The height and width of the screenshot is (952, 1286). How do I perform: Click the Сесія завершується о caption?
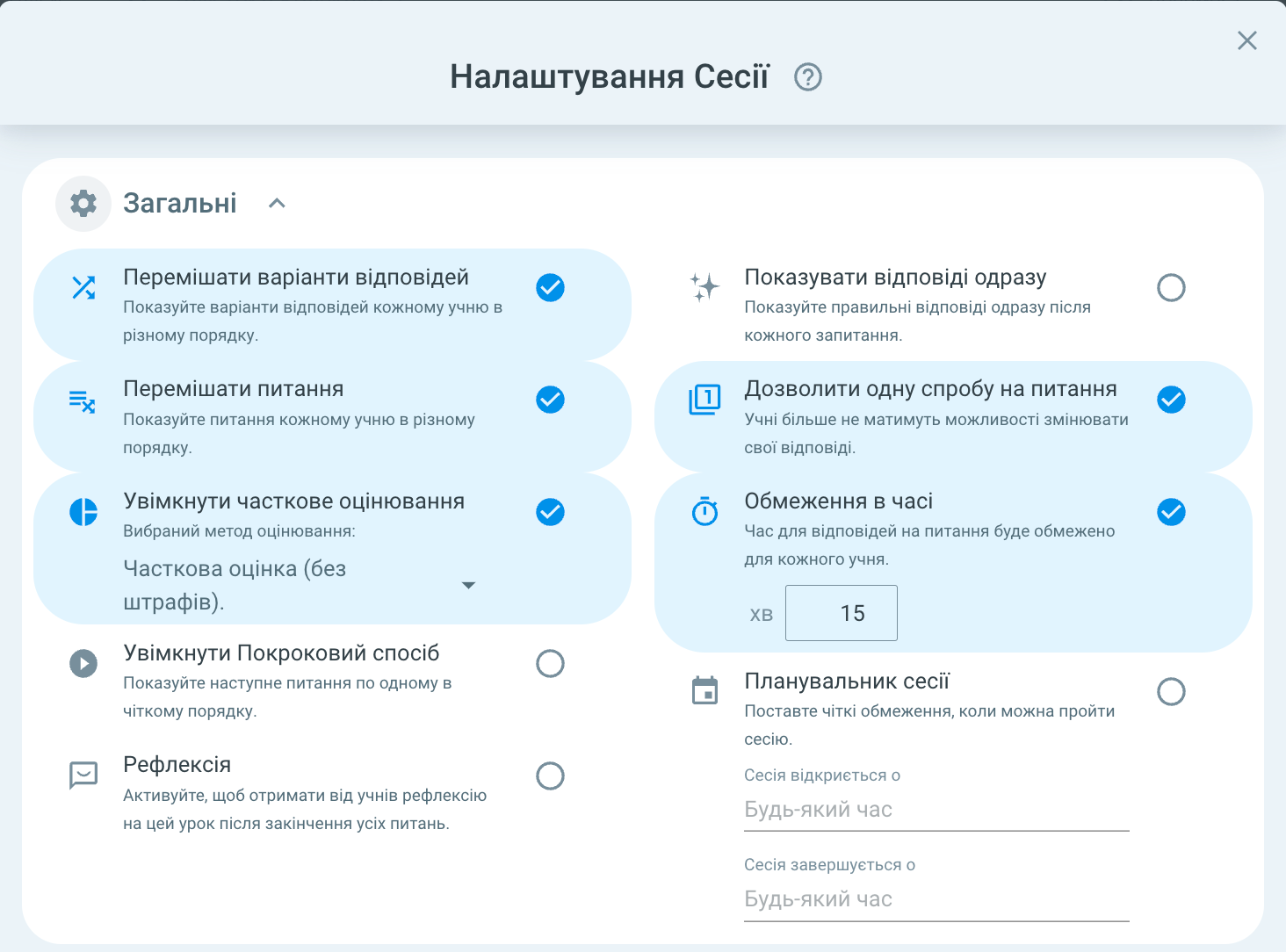click(x=830, y=865)
